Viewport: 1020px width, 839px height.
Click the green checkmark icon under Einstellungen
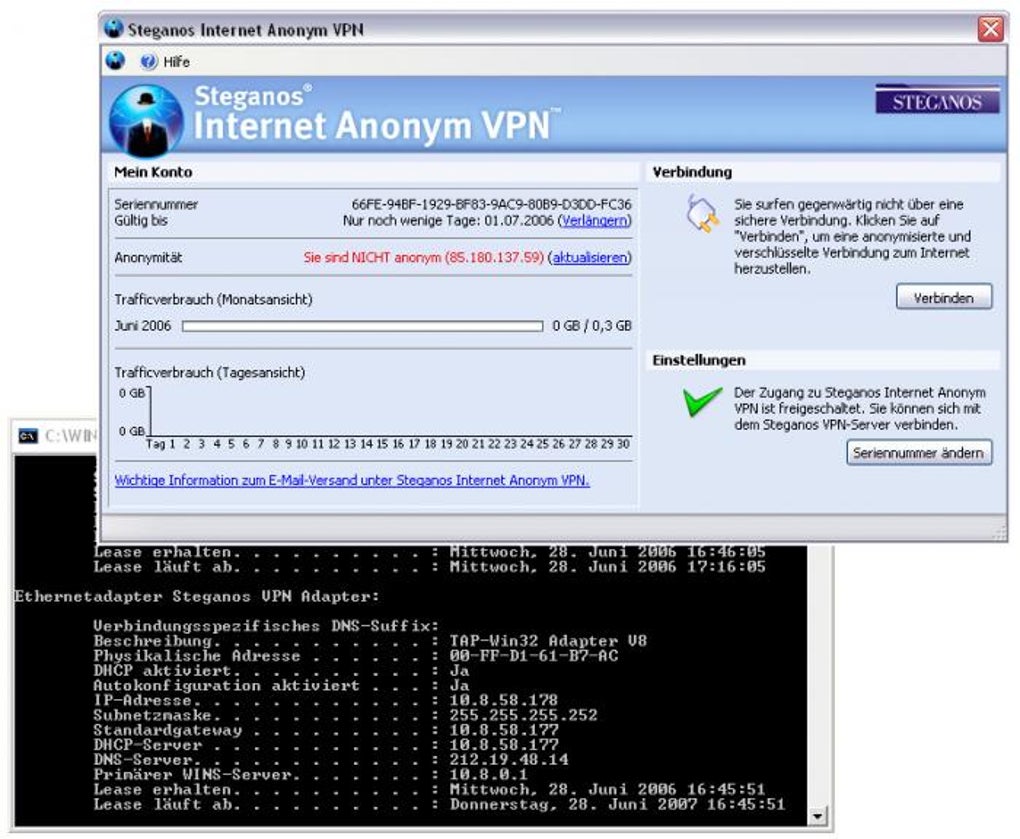703,401
